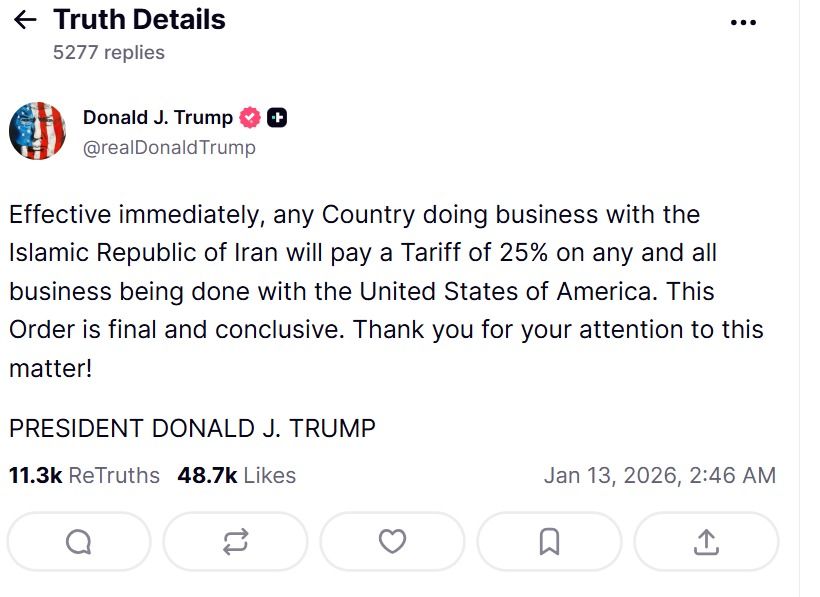View the 48.7k Likes list
Image resolution: width=820 pixels, height=597 pixels.
(232, 476)
